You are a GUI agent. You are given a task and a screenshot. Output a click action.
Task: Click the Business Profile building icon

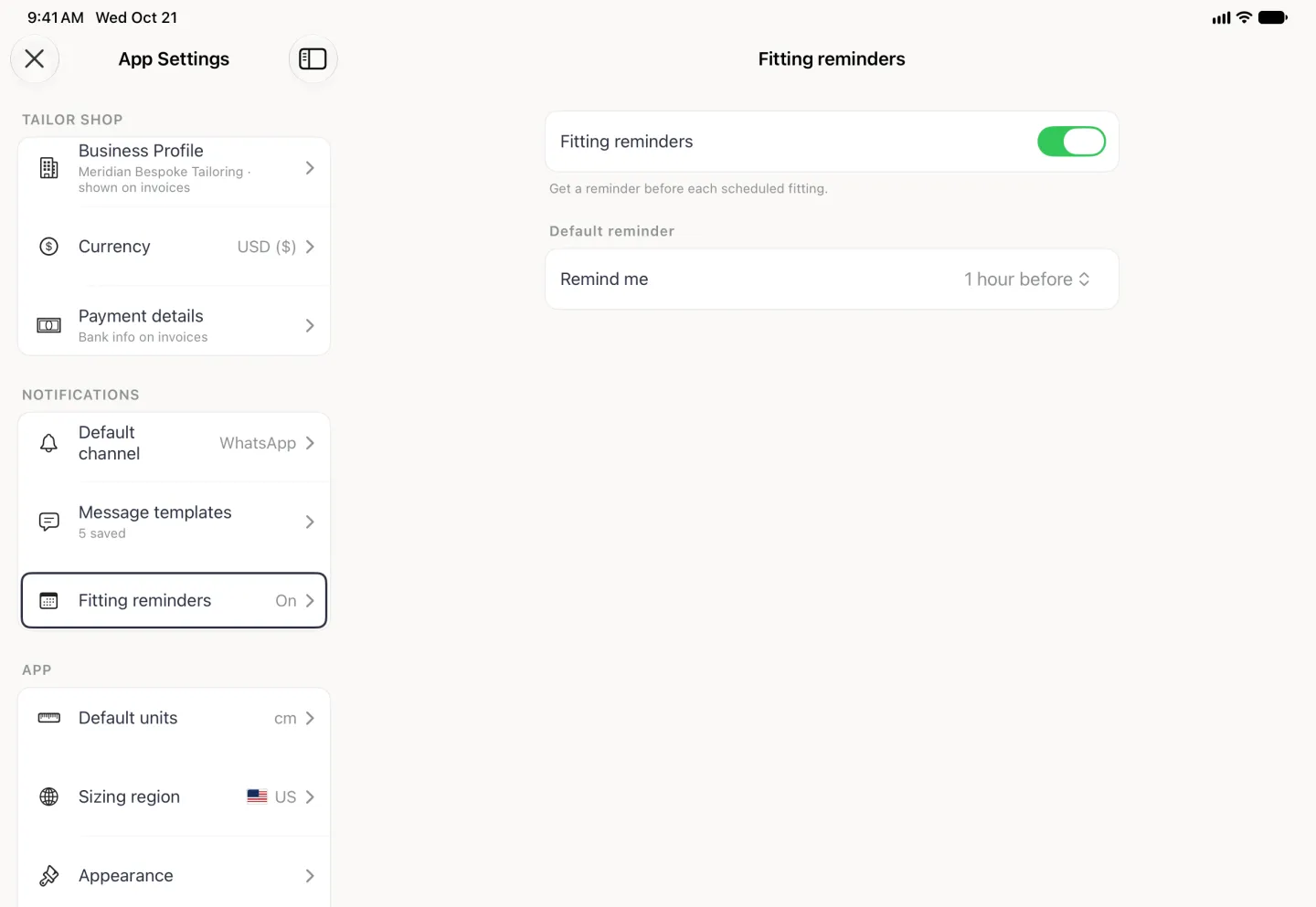pyautogui.click(x=49, y=168)
